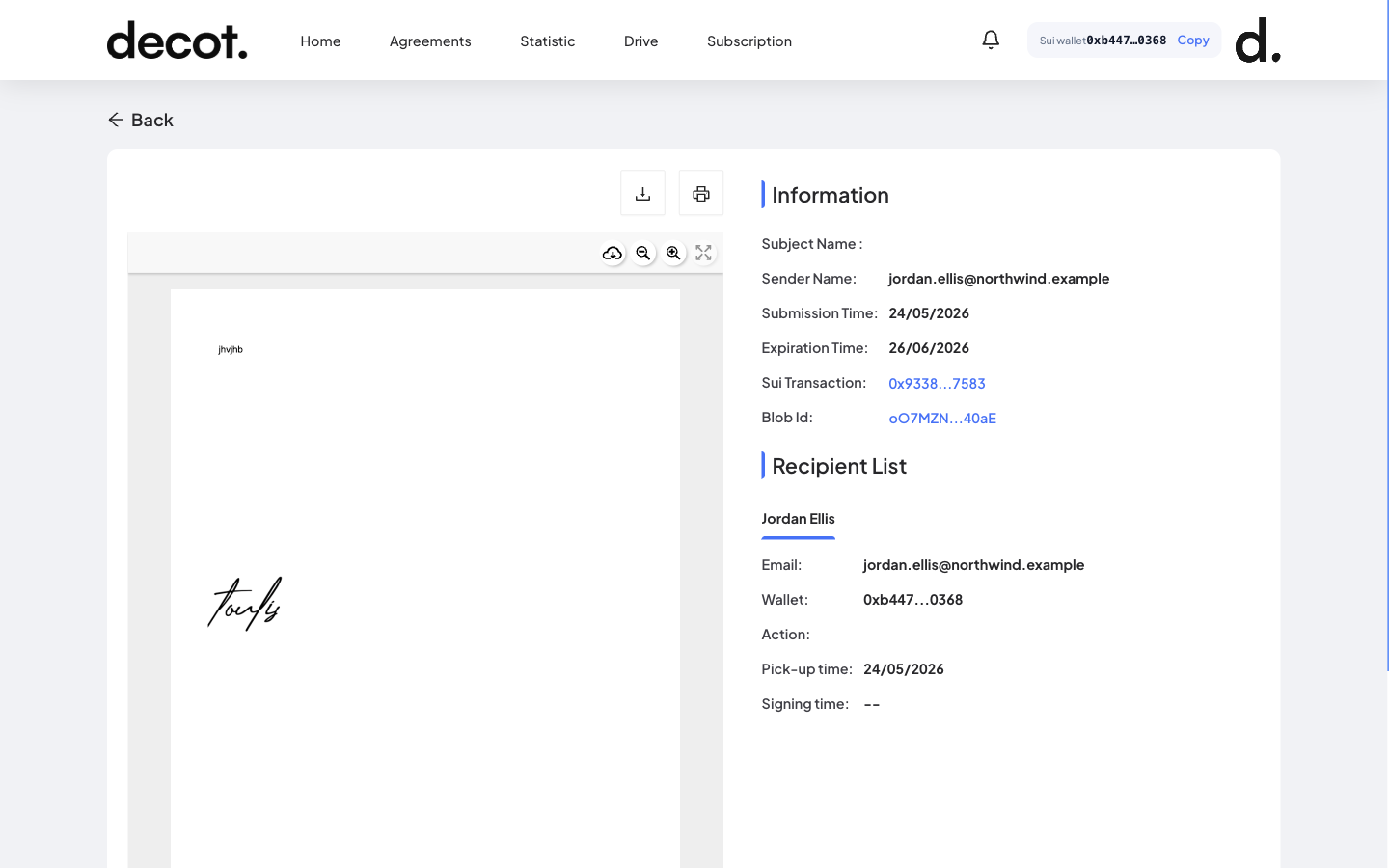Click the page vertical scrollbar
Viewport: 1389px width, 868px height.
click(1387, 336)
